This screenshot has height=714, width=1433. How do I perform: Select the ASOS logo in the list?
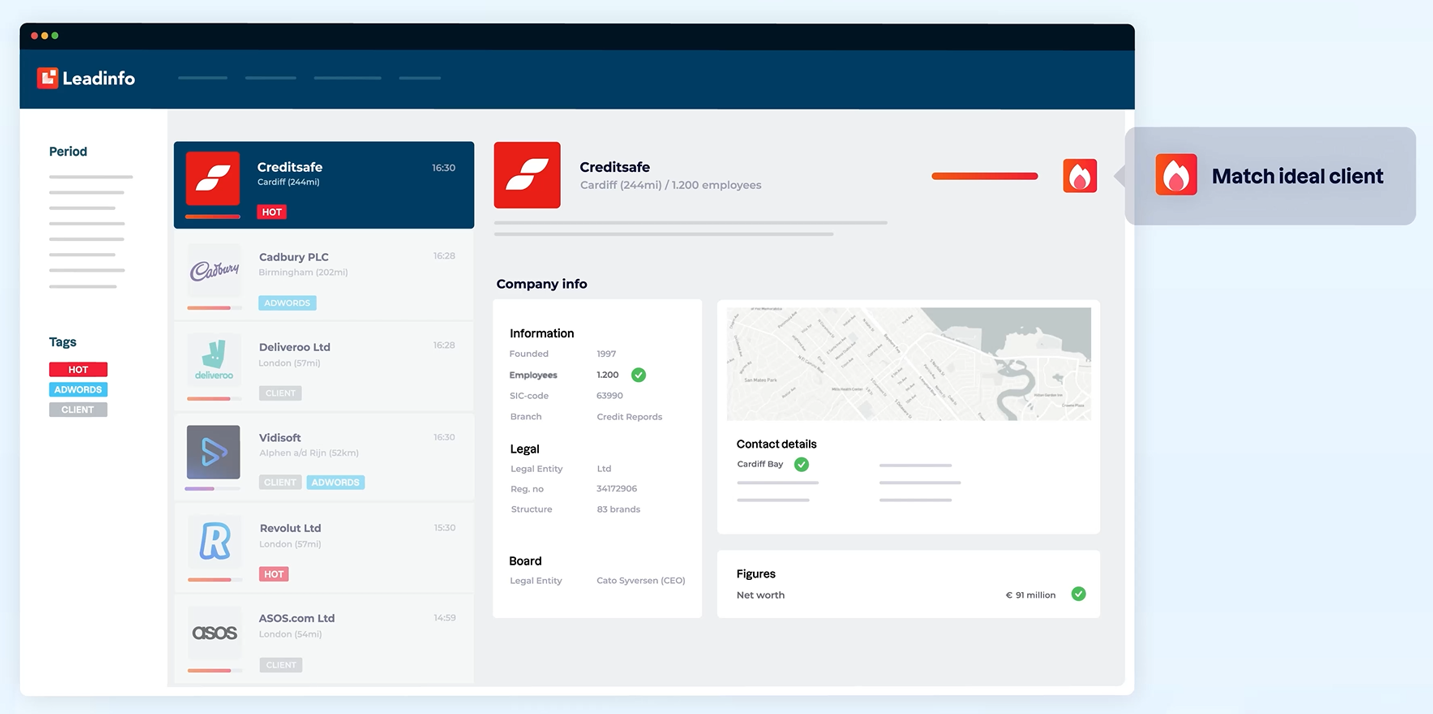click(x=214, y=633)
